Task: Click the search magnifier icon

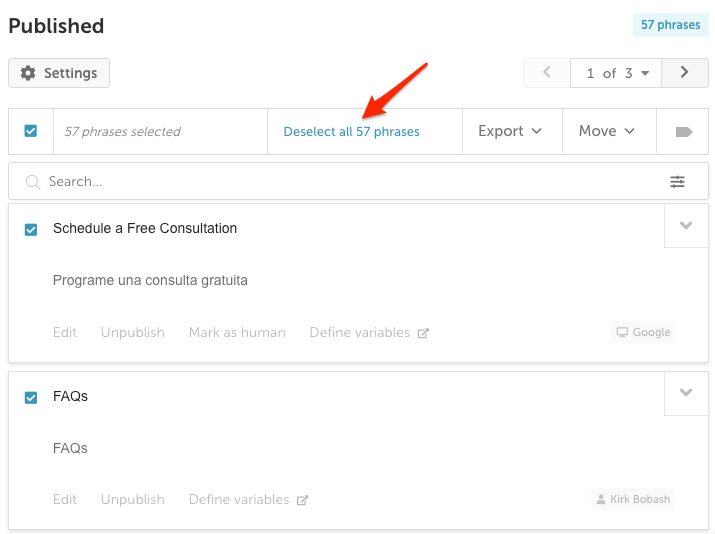Action: click(33, 182)
